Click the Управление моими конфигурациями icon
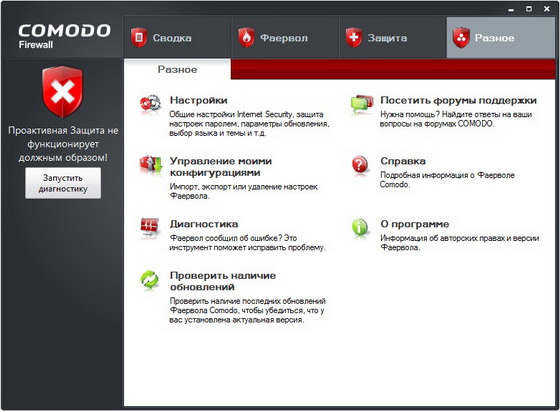 [150, 165]
